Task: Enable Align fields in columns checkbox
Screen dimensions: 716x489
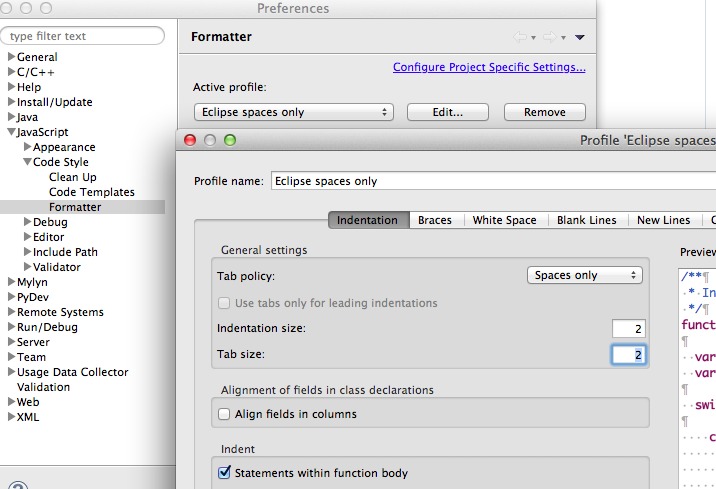Action: pyautogui.click(x=224, y=413)
